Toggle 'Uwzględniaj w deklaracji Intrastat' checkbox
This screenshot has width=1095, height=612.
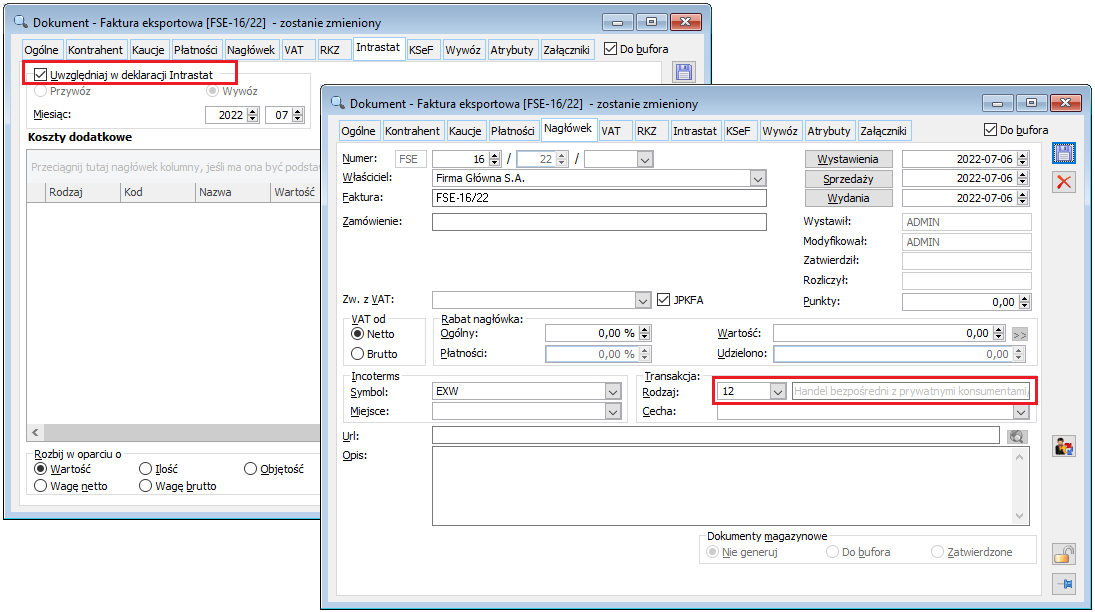click(41, 75)
